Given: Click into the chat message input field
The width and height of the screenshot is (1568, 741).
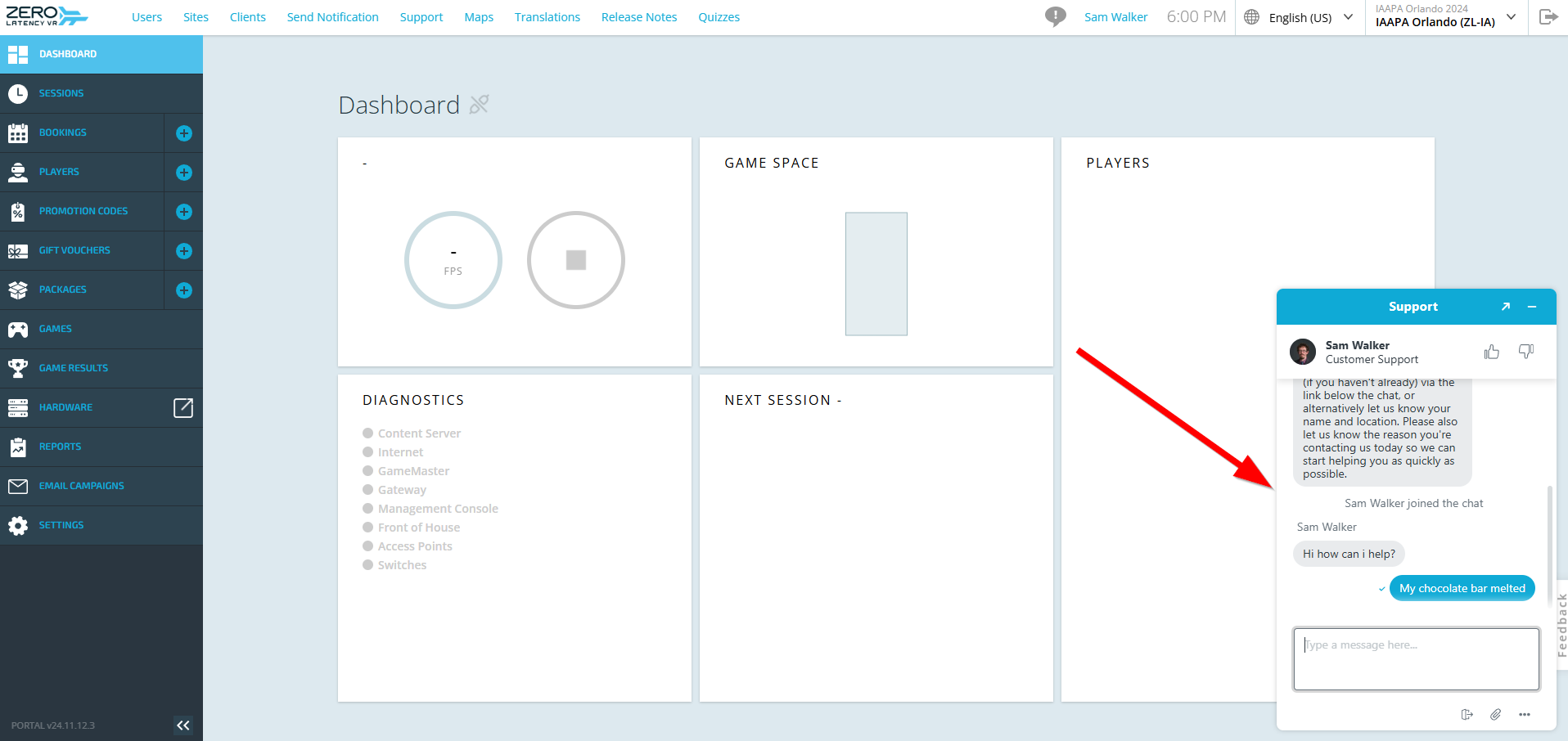Looking at the screenshot, I should (x=1417, y=659).
